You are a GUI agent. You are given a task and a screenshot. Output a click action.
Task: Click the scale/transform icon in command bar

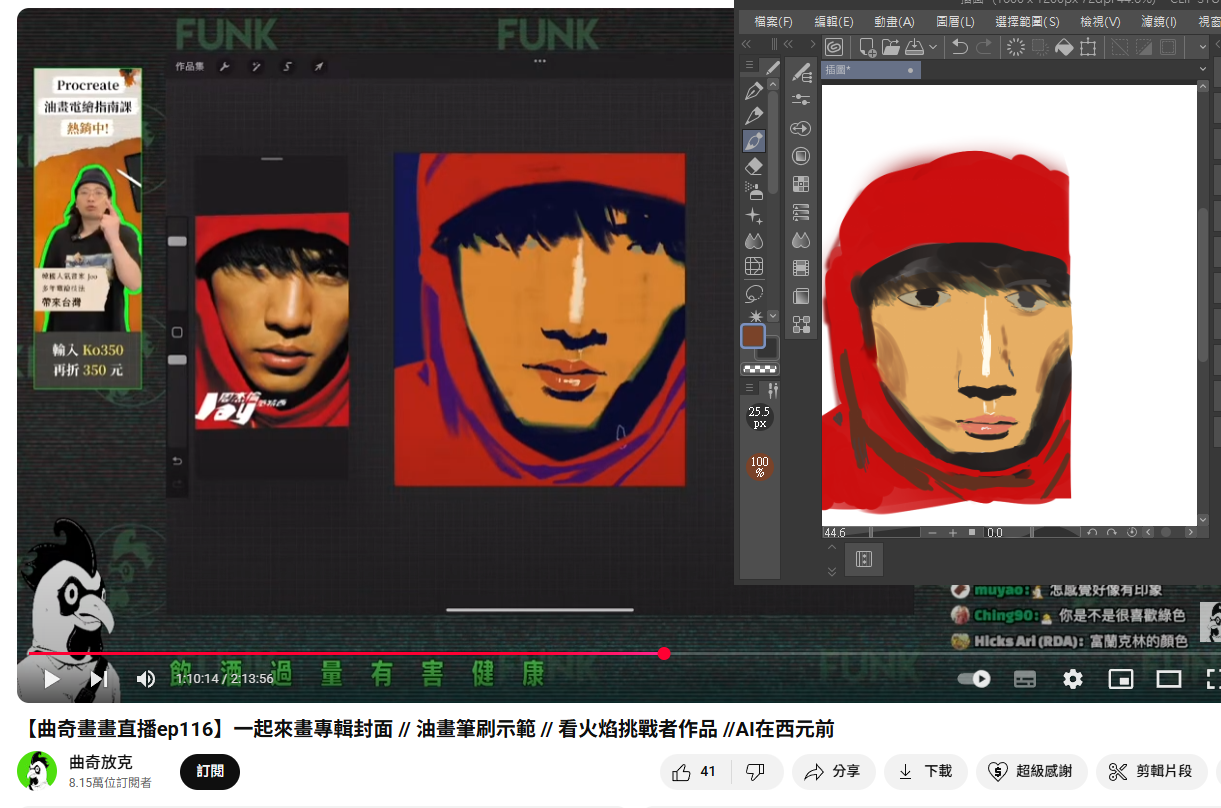tap(1088, 47)
